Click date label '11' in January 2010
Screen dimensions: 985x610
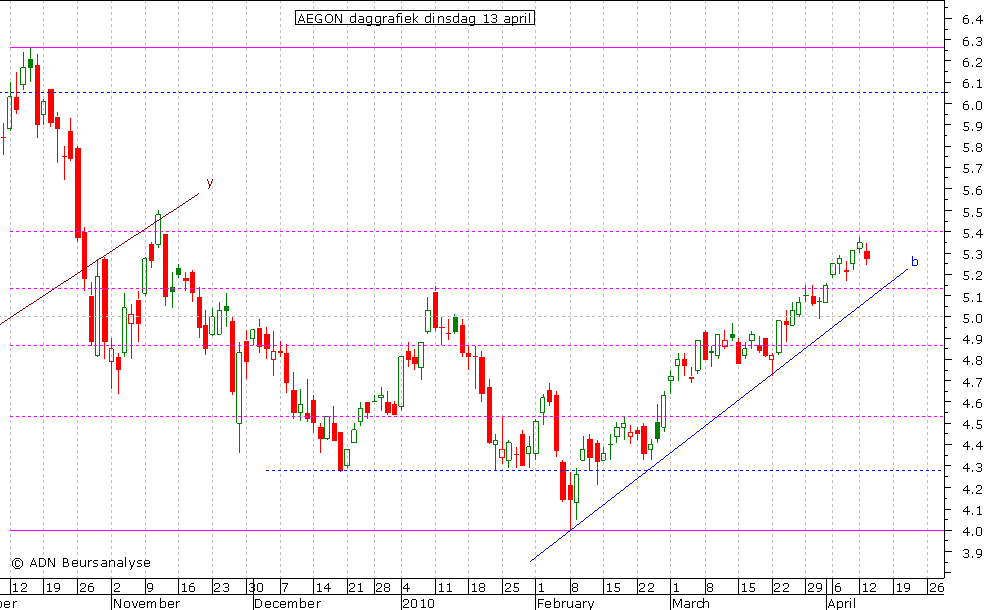(x=445, y=587)
